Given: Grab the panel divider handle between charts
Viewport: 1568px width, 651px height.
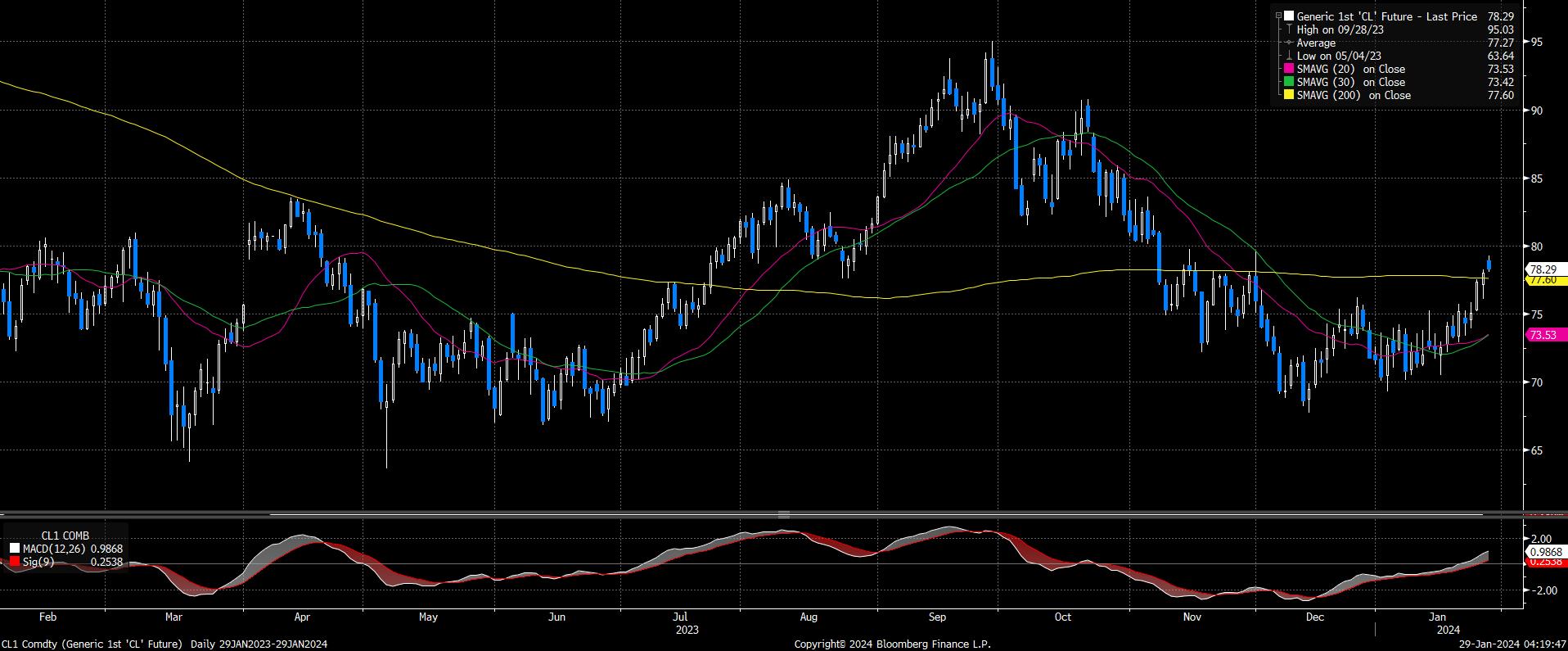Looking at the screenshot, I should click(x=783, y=515).
